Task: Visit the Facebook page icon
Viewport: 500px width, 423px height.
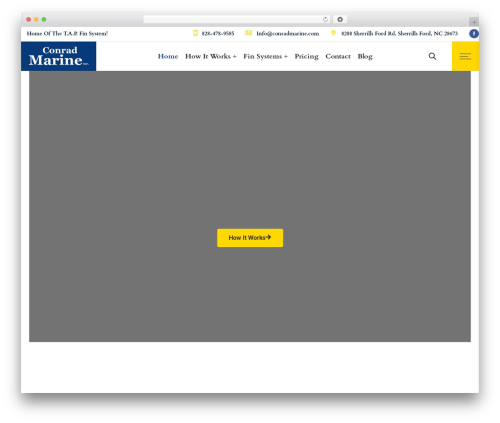Action: coord(474,33)
